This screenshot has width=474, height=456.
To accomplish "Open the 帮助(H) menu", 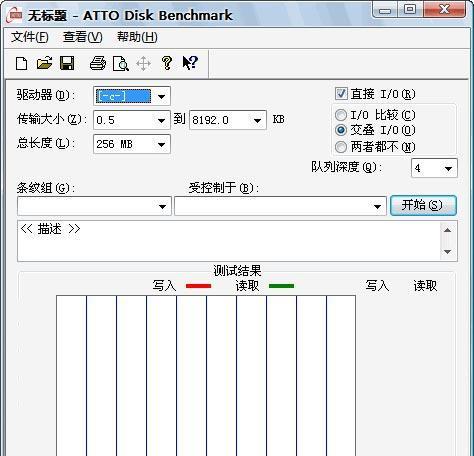I will coord(137,37).
